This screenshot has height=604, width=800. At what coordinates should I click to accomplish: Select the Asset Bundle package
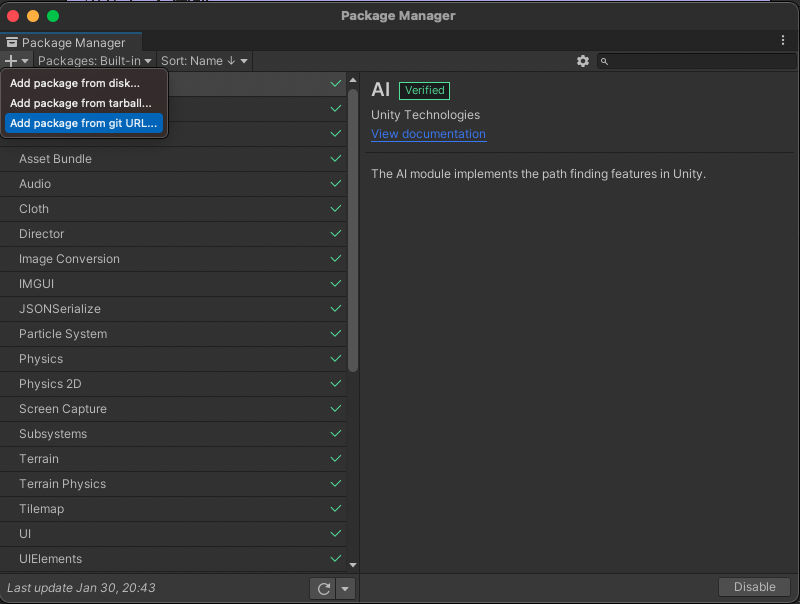click(173, 159)
